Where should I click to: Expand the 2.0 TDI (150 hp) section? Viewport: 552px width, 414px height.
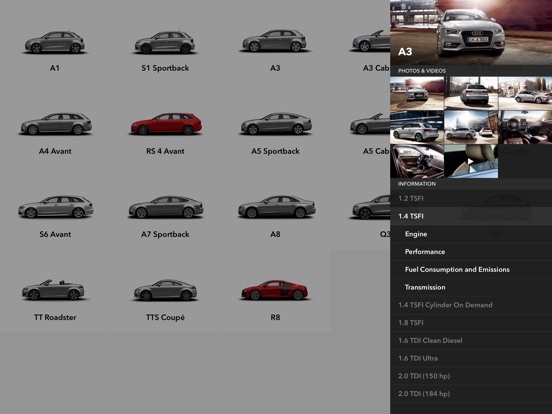[x=471, y=376]
